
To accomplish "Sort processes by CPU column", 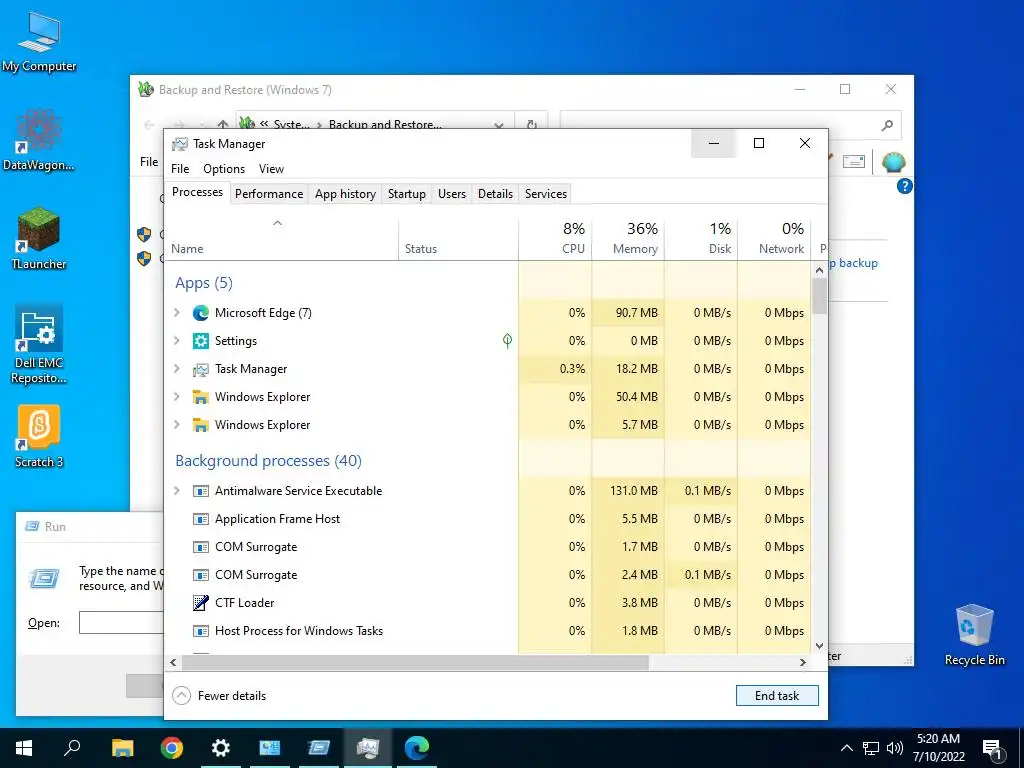I will 556,238.
